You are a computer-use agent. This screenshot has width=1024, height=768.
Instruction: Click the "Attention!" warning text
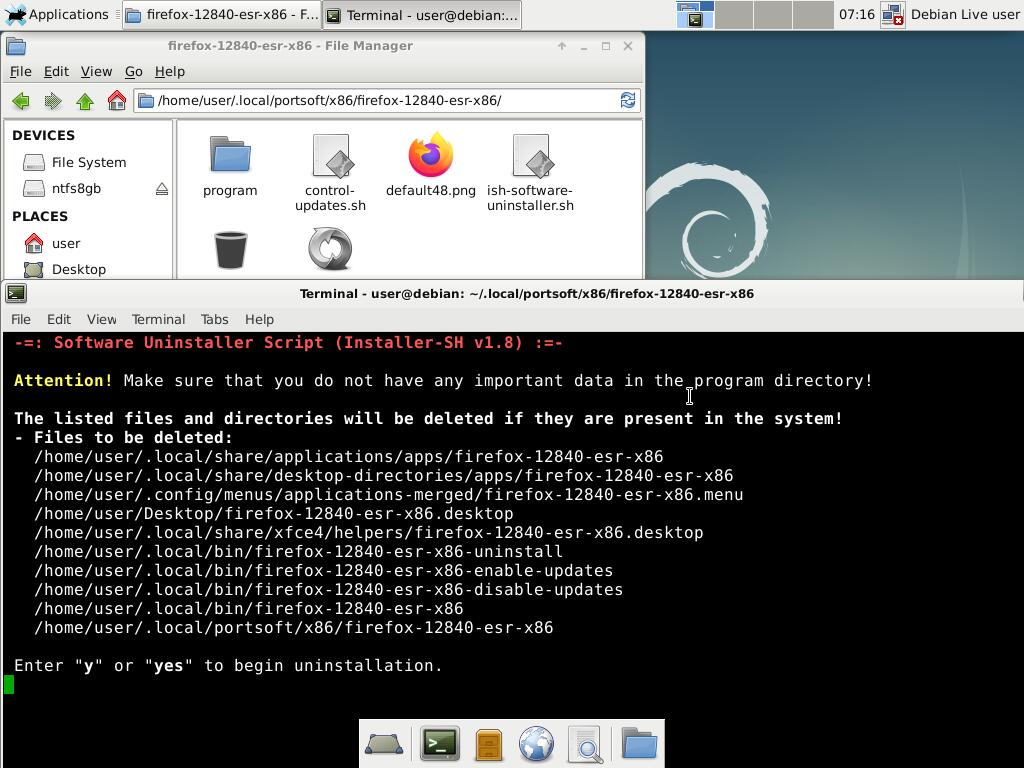(x=63, y=380)
